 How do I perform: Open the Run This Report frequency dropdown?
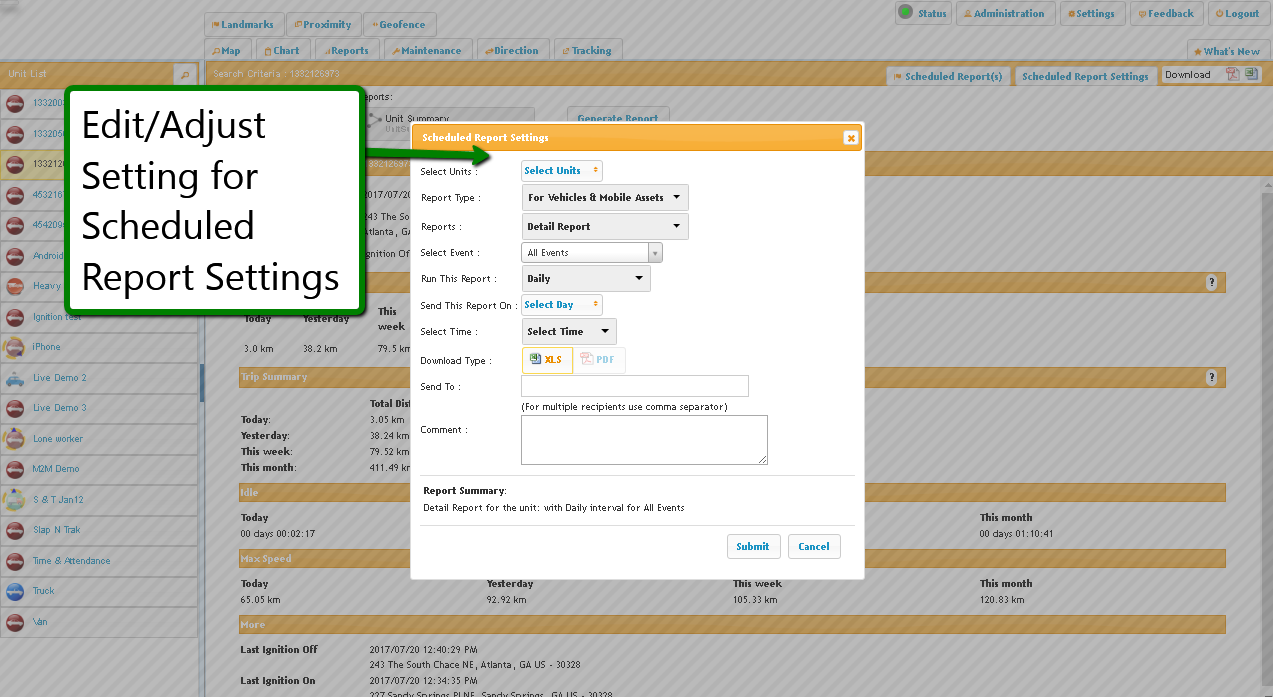click(586, 279)
